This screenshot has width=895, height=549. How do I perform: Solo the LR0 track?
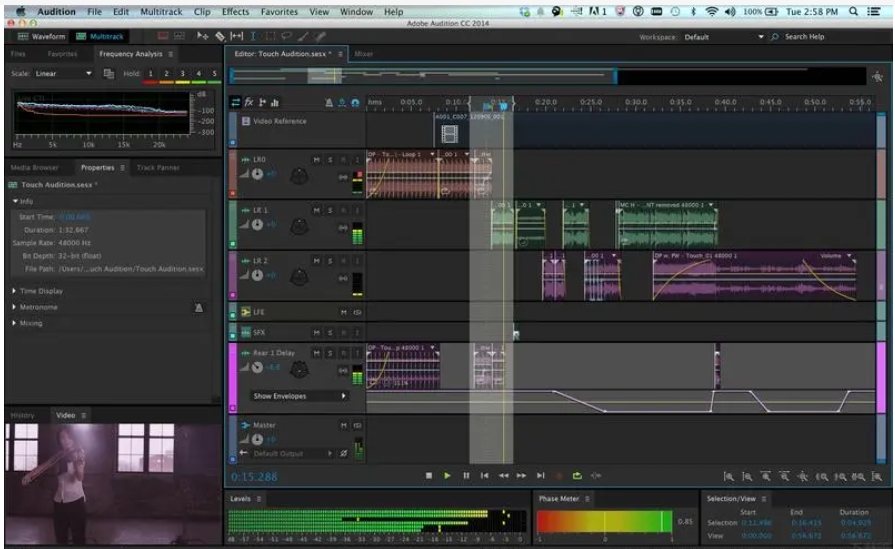pyautogui.click(x=330, y=160)
